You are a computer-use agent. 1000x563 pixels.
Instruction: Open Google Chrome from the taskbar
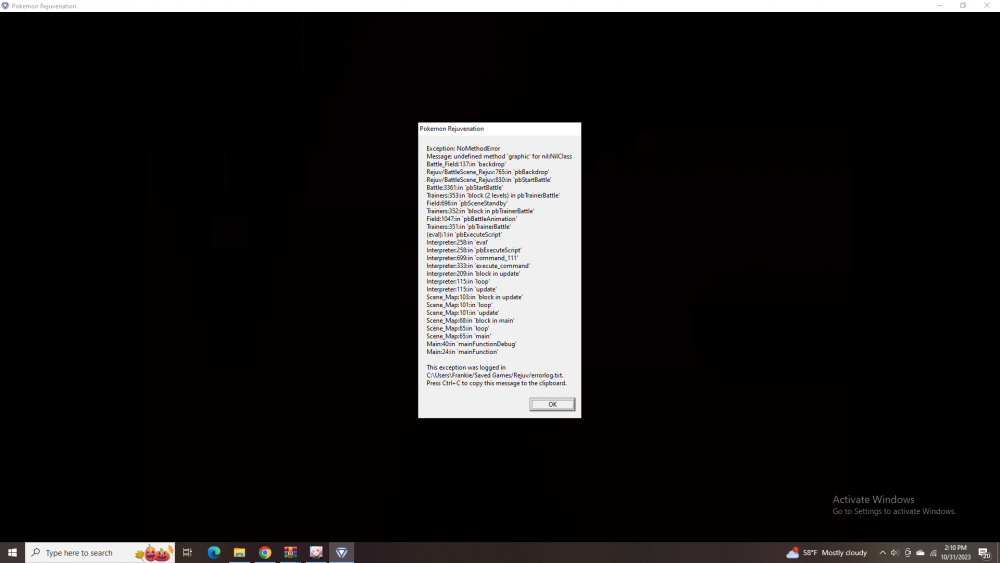point(265,552)
